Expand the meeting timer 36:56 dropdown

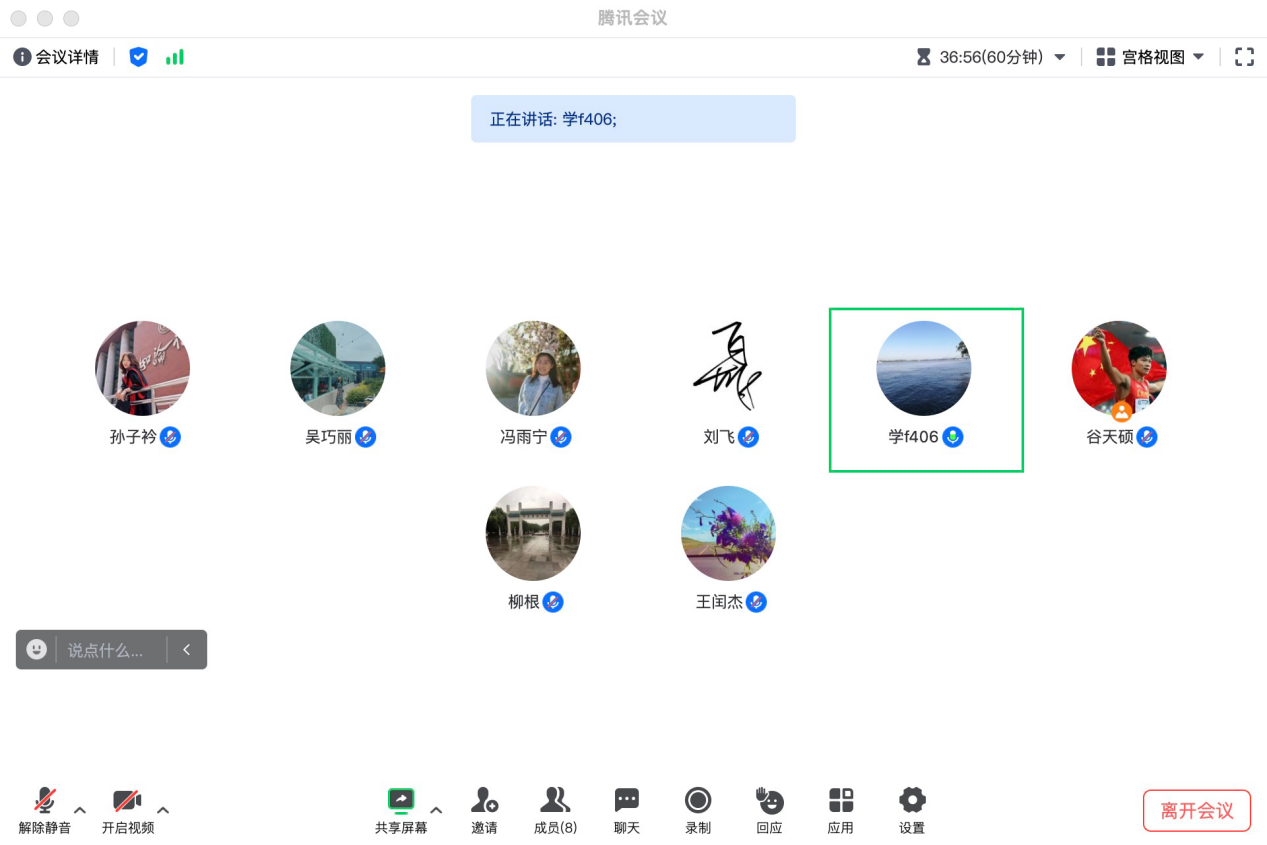[1060, 57]
